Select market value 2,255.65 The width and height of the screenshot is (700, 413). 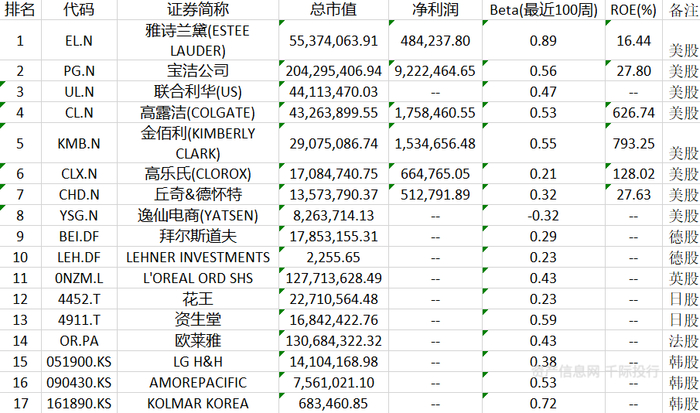tap(333, 258)
